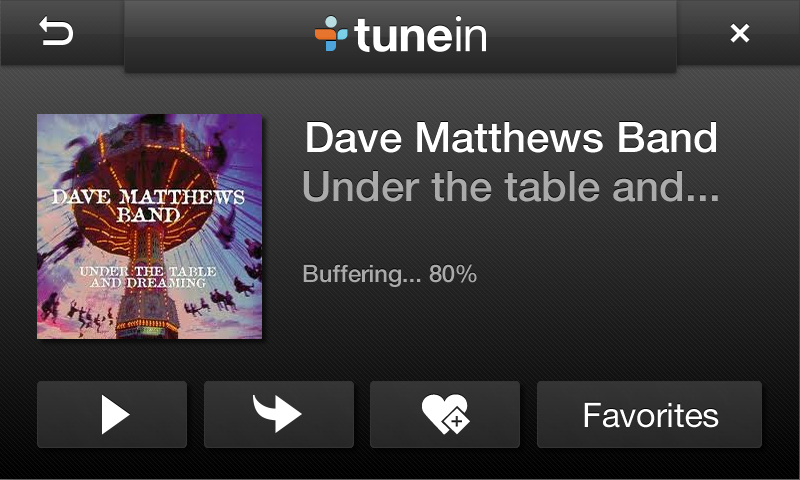This screenshot has height=480, width=800.
Task: Click the 80% buffering percentage
Action: 453,274
